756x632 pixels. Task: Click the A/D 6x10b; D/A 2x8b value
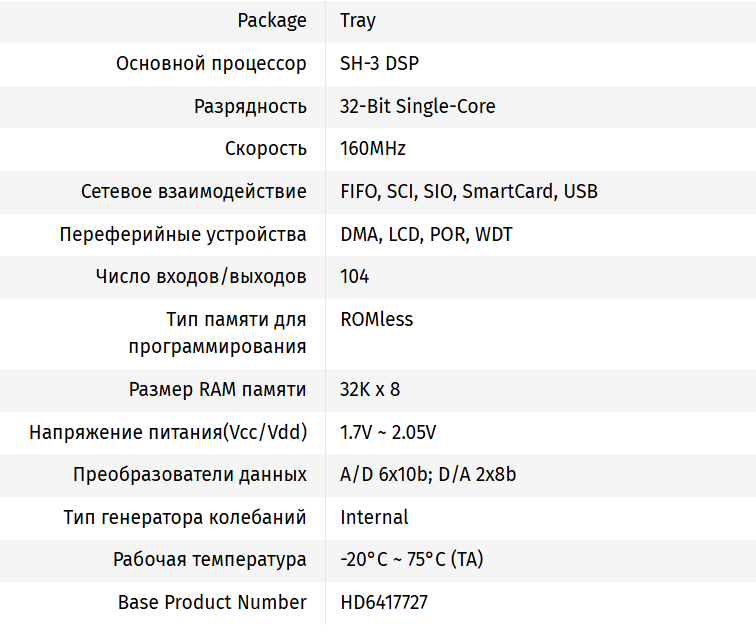click(428, 475)
